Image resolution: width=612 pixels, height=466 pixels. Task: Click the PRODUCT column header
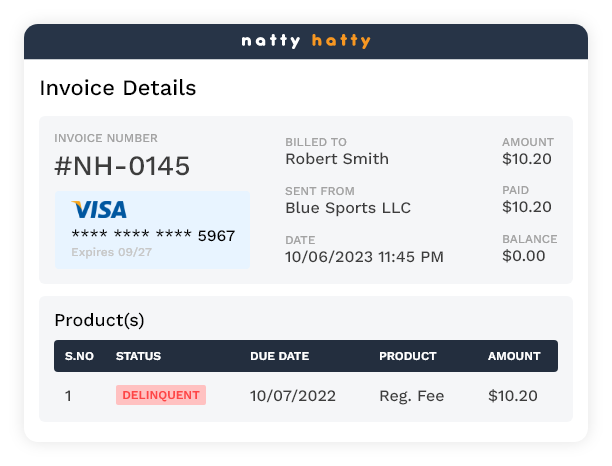click(408, 356)
